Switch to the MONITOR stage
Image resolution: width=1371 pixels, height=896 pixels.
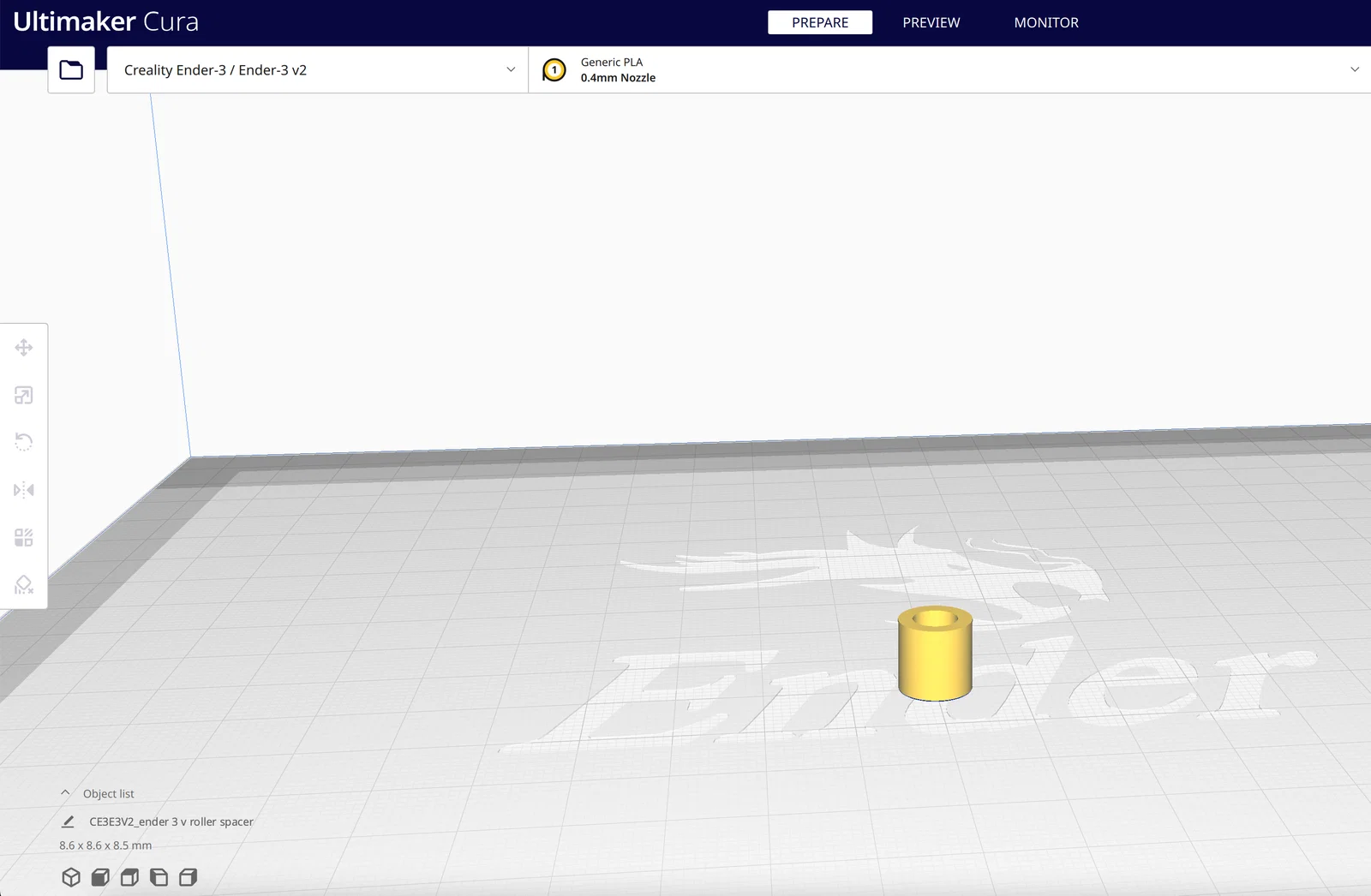(1046, 22)
